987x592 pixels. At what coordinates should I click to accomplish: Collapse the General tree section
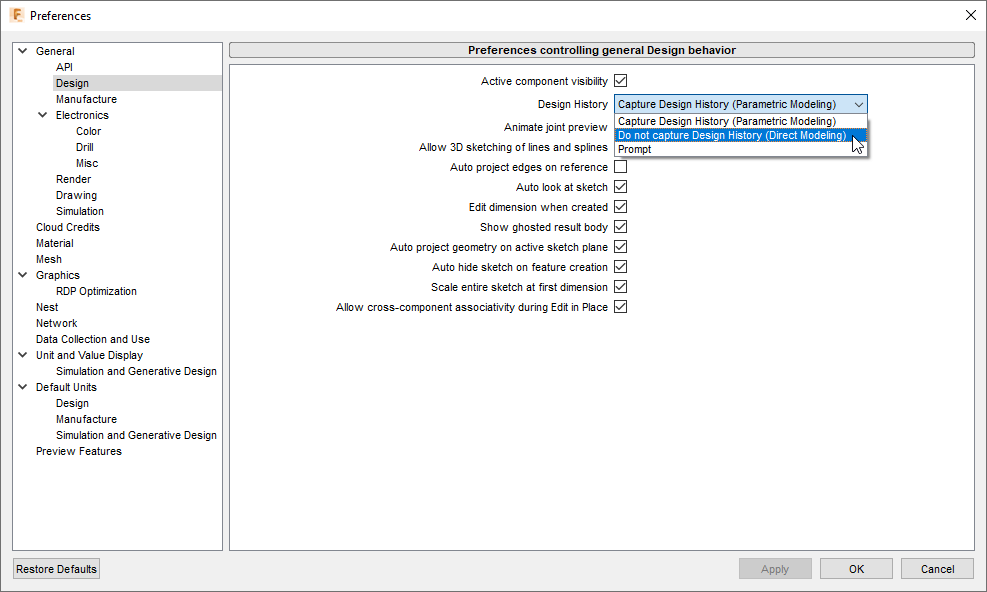pos(22,50)
